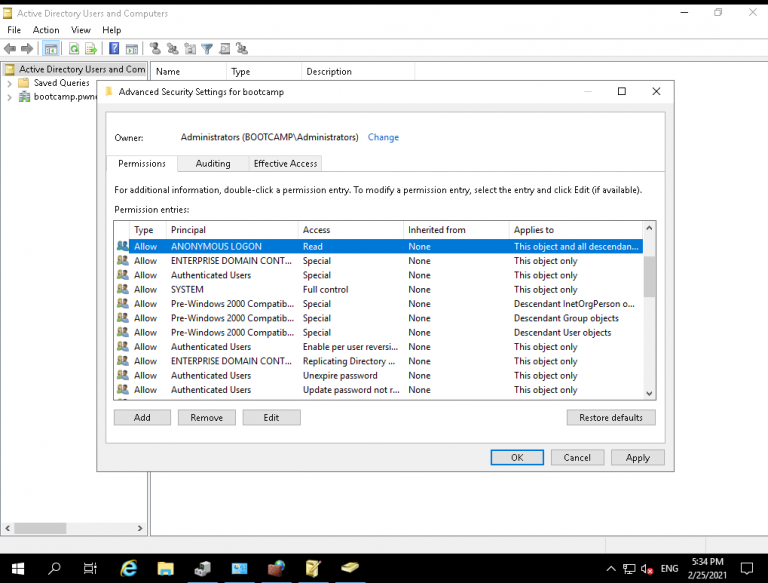The width and height of the screenshot is (768, 583).
Task: Show hidden system tray icons
Action: (x=611, y=568)
